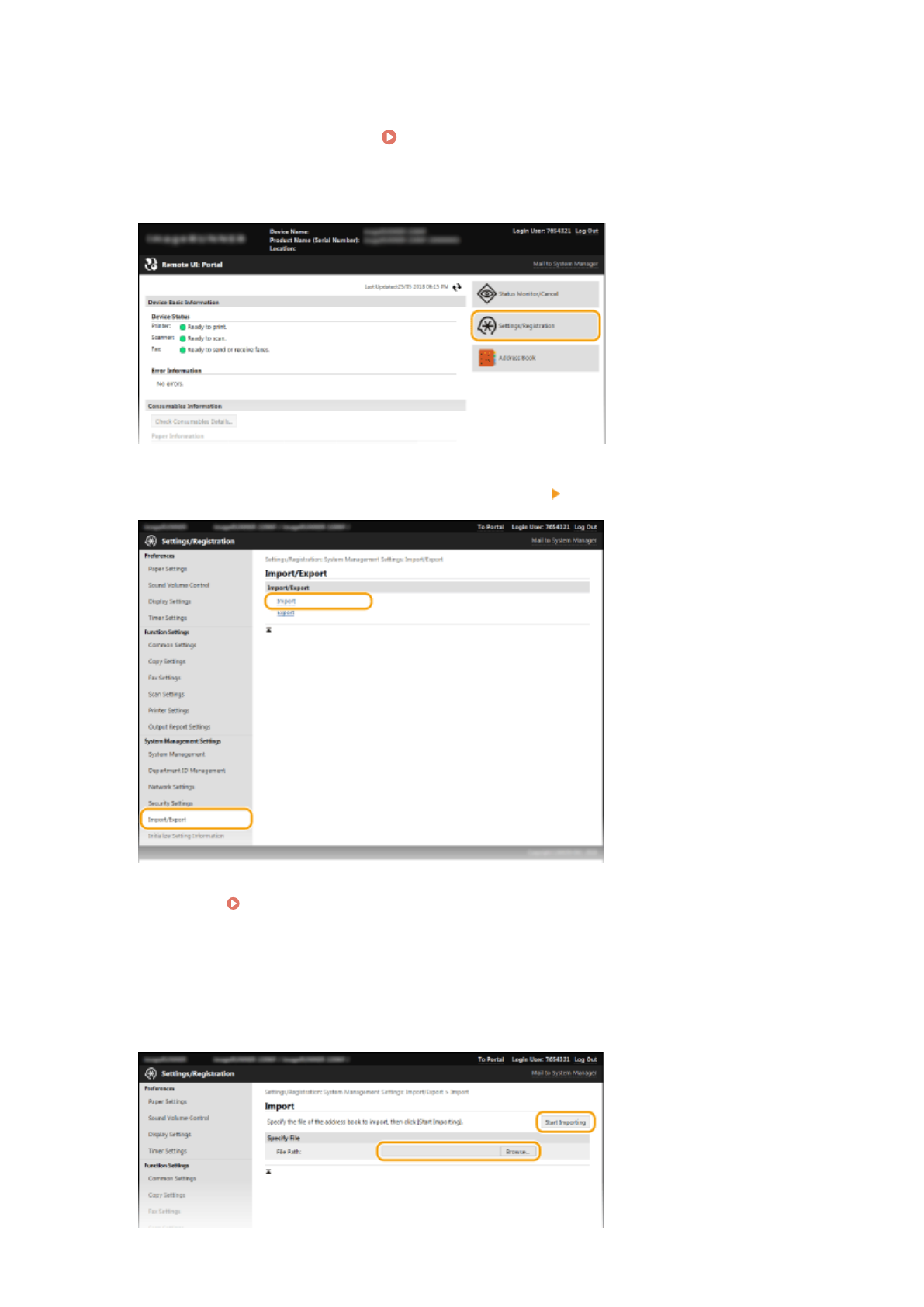Open the Address Book icon
924x1307 pixels.
tap(486, 358)
